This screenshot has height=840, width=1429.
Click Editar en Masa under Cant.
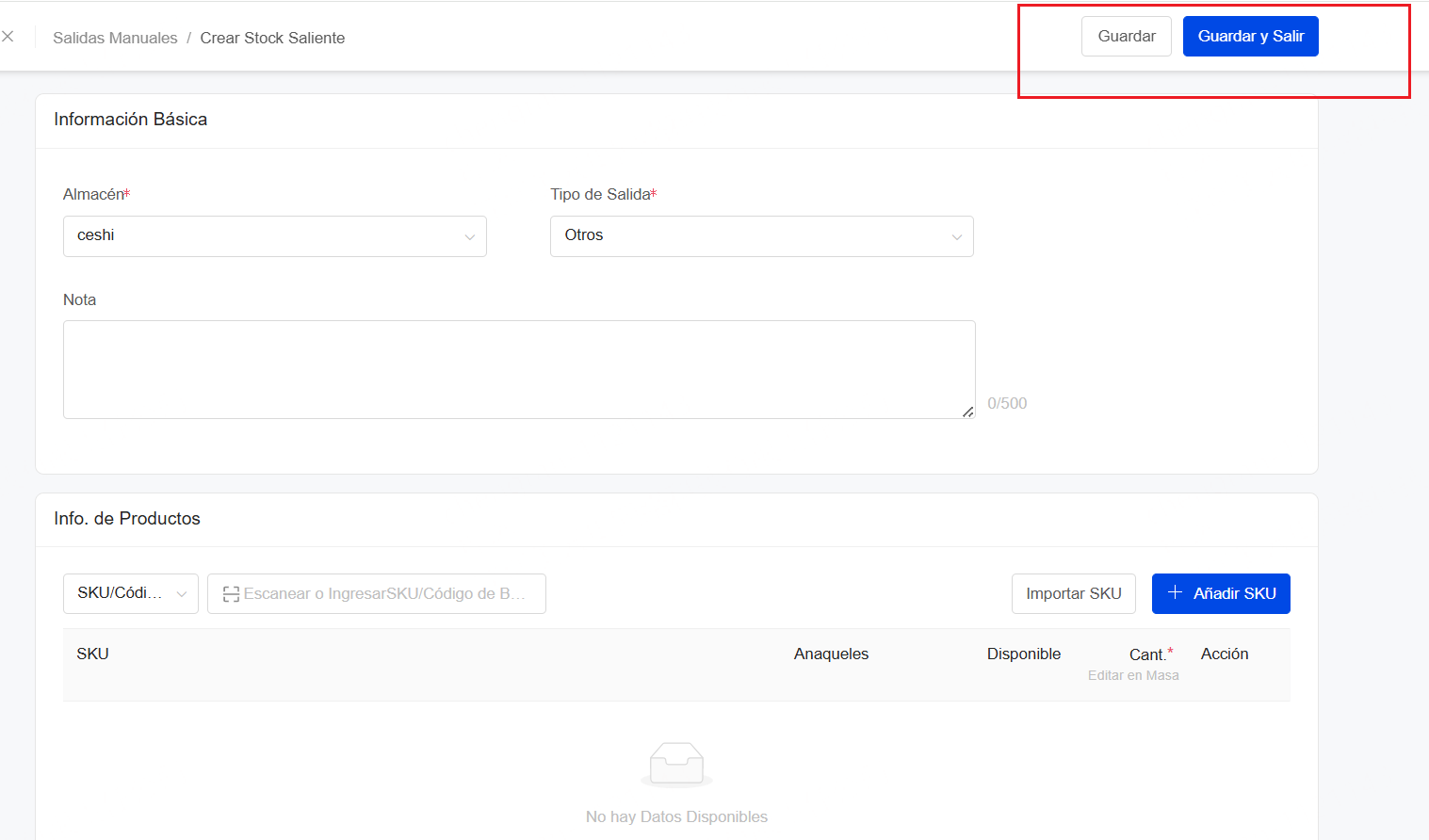(x=1133, y=675)
